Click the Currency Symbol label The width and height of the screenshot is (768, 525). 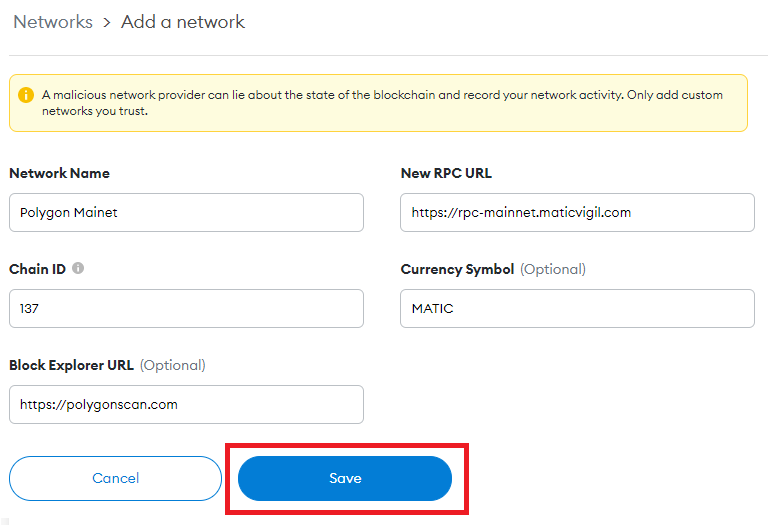tap(457, 269)
